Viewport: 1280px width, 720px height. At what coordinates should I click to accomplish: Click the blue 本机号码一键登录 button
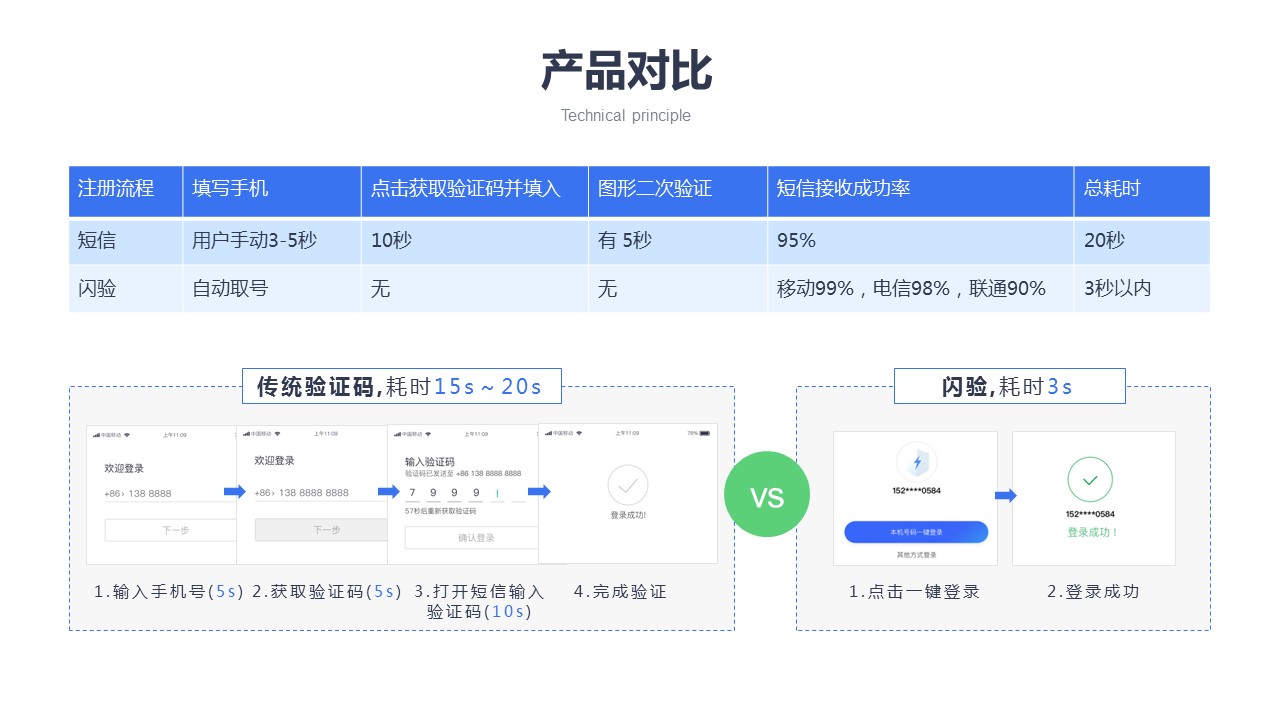pyautogui.click(x=916, y=532)
